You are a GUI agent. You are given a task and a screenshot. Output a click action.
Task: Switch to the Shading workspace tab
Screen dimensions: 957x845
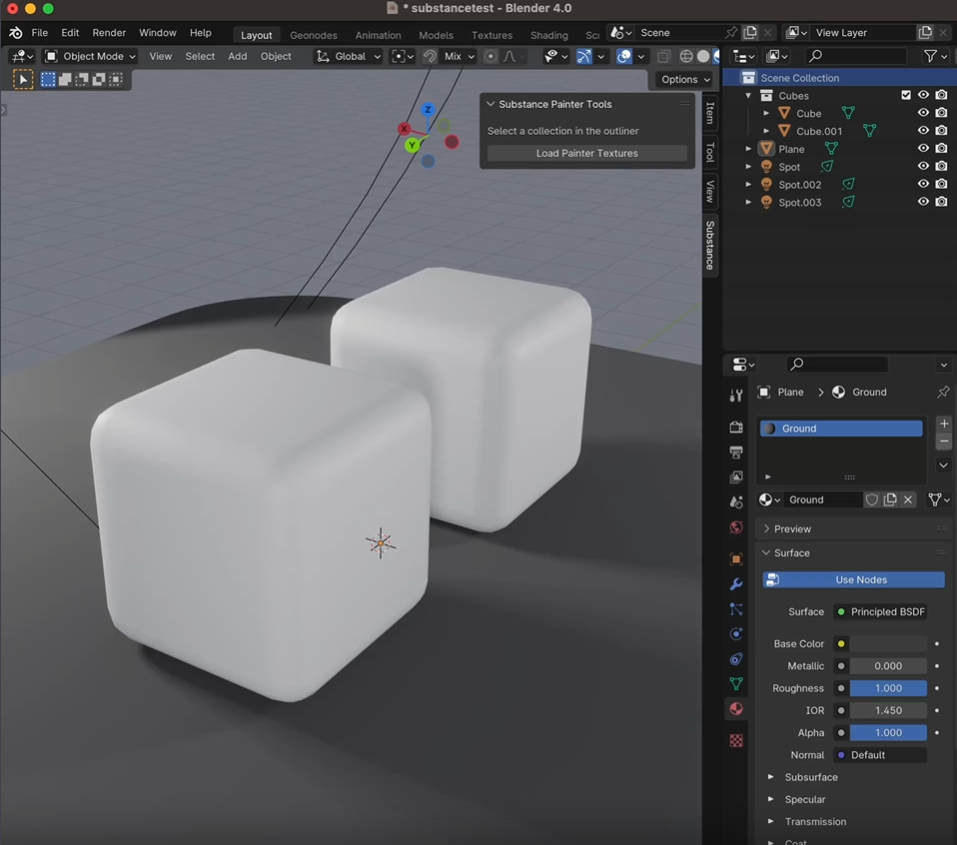click(x=549, y=34)
